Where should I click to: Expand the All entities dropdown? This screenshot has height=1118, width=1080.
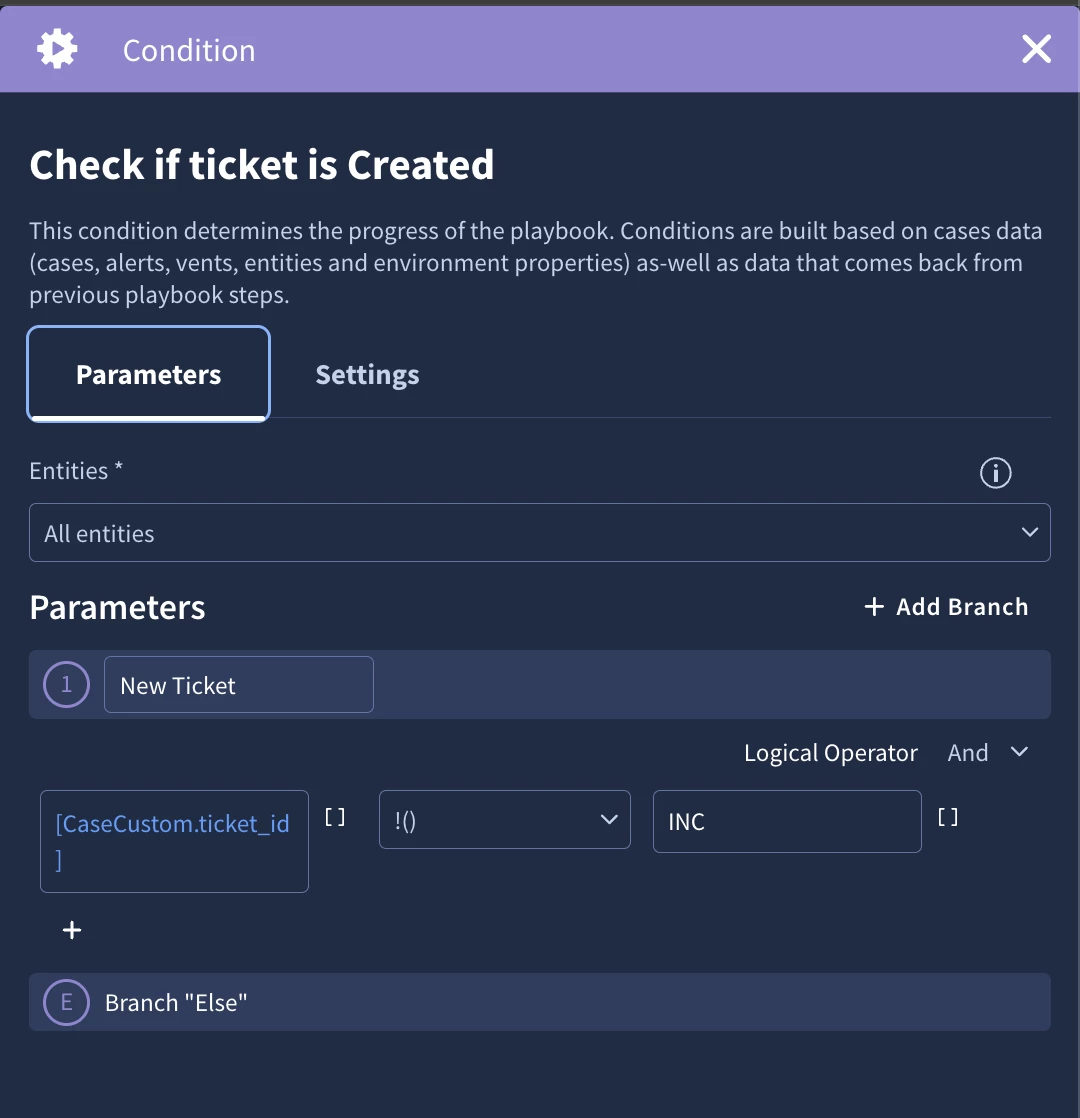[x=540, y=533]
